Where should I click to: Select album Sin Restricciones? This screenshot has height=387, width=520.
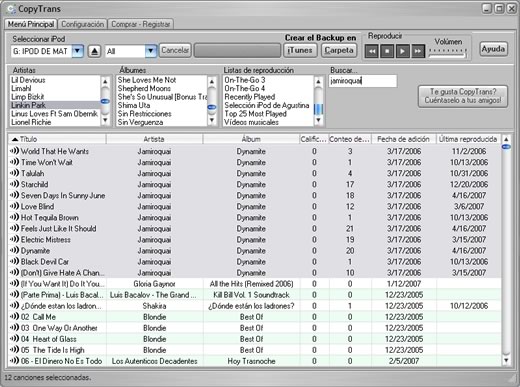[162, 114]
